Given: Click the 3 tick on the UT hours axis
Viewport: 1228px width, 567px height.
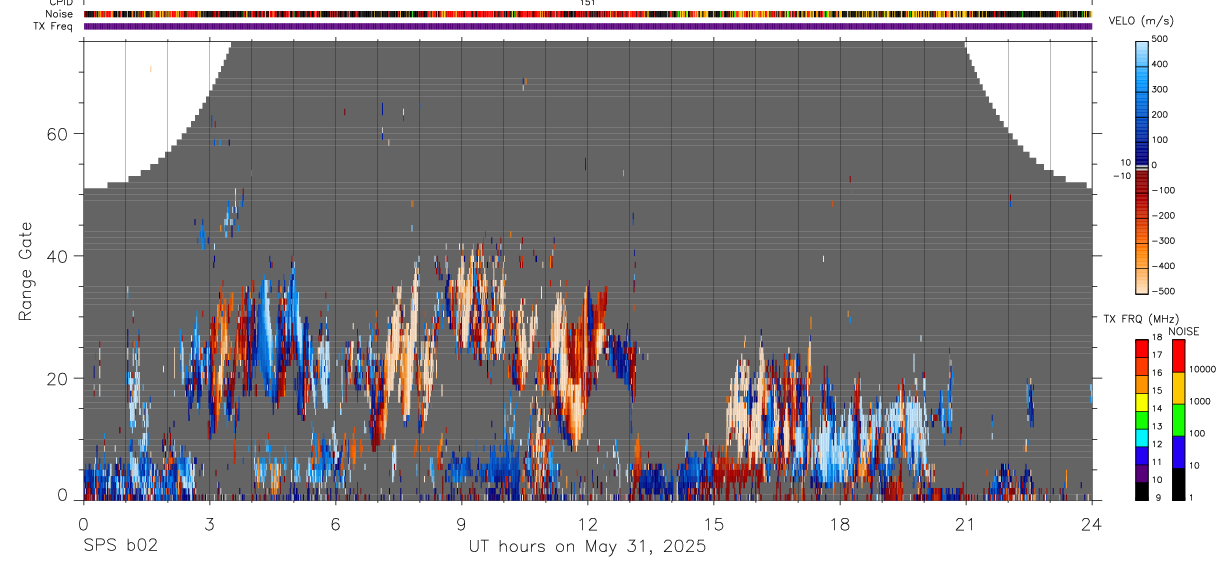Looking at the screenshot, I should click(209, 523).
